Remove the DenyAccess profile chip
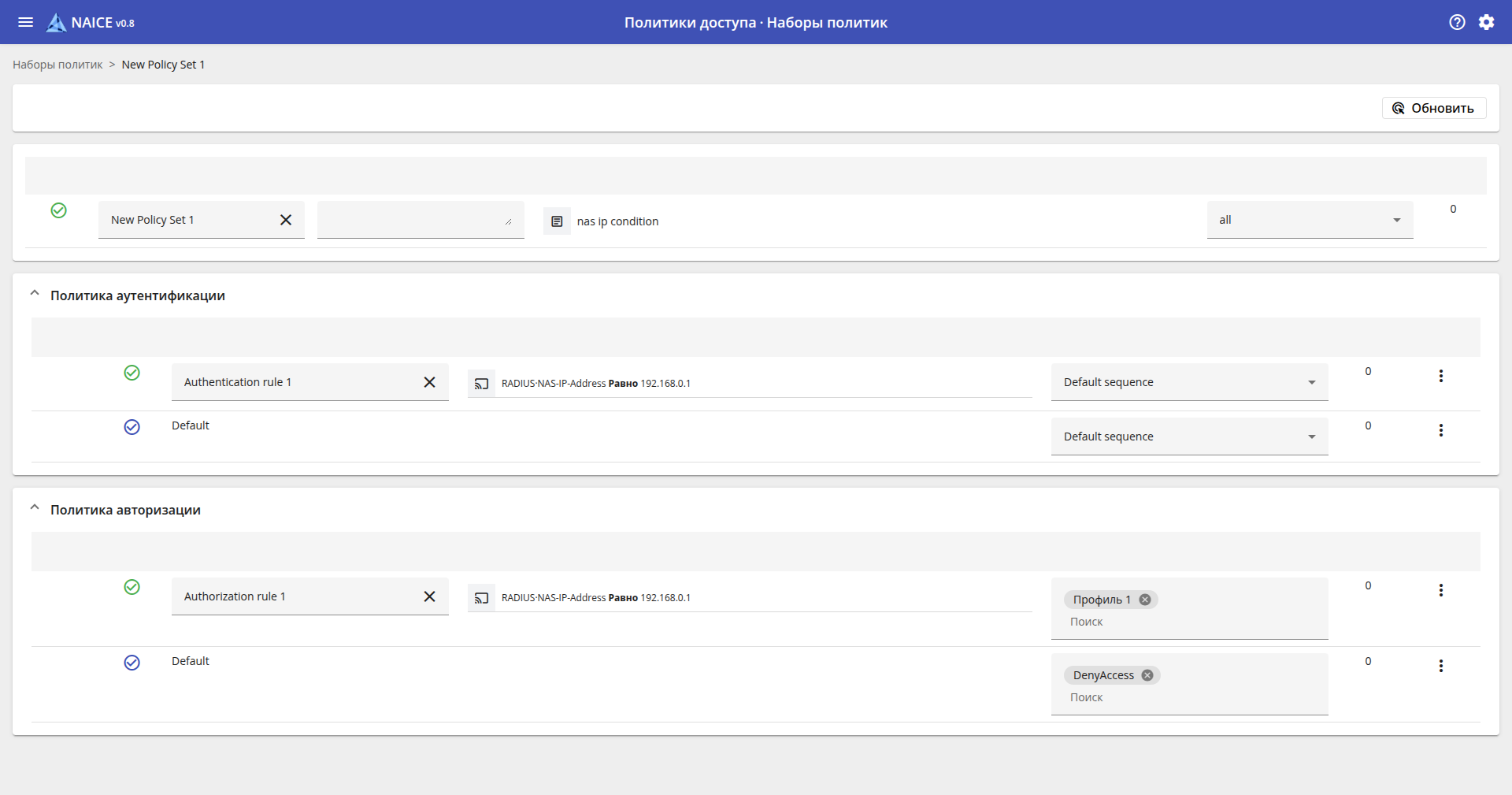Screen dimensions: 1512x795 pos(1147,675)
